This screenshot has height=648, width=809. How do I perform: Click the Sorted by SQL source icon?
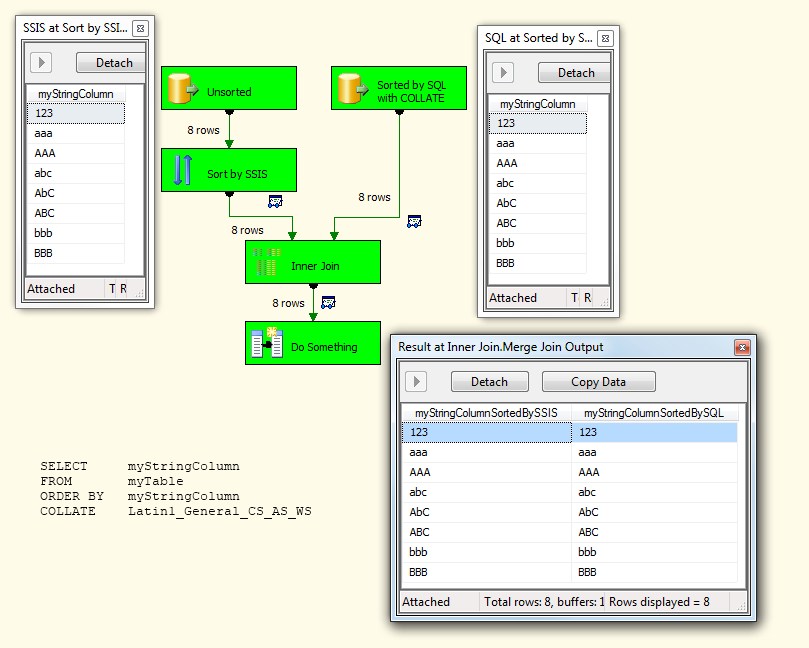point(351,90)
